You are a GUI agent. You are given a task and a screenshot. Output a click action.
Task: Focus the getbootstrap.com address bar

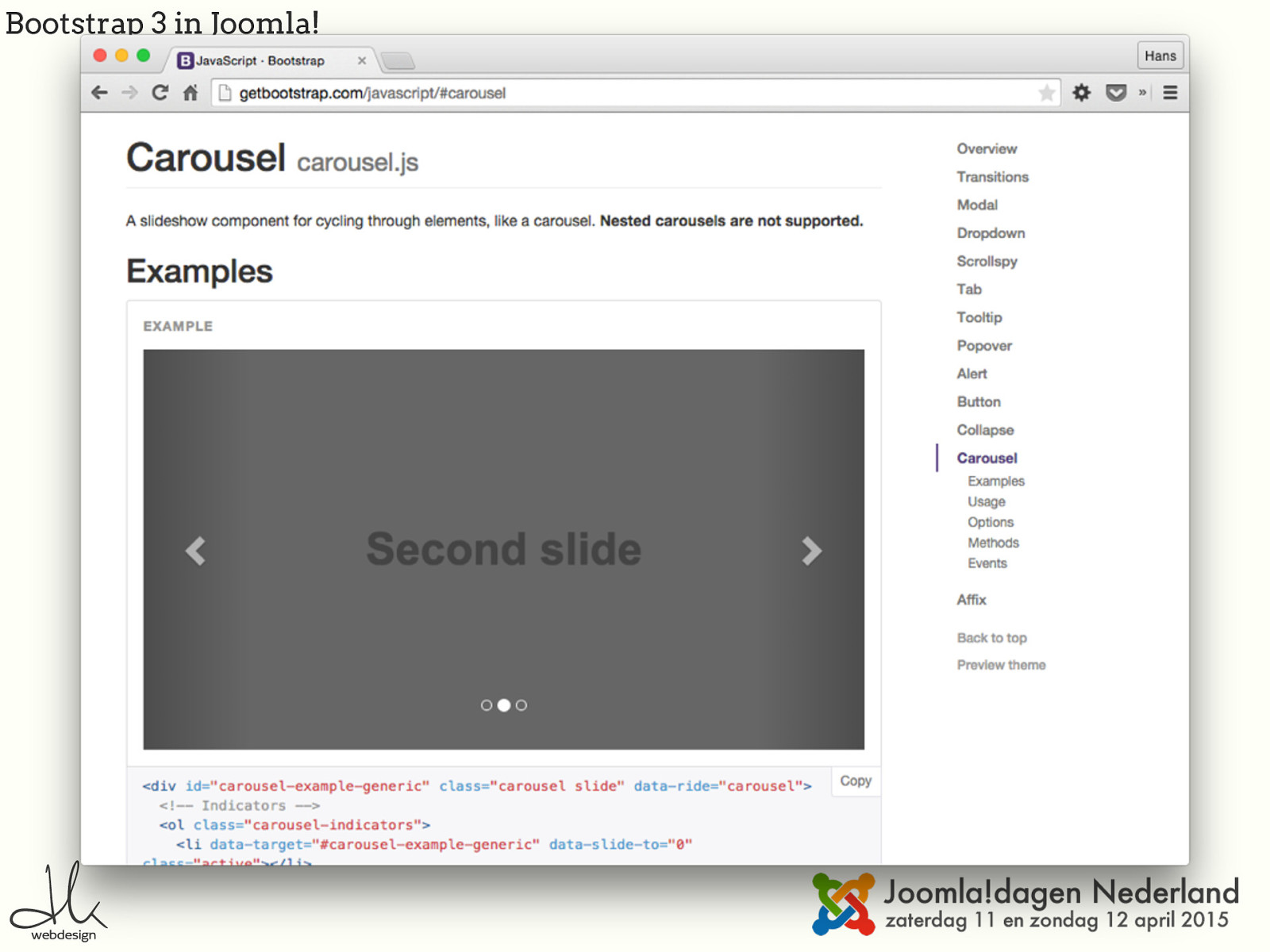click(x=635, y=93)
